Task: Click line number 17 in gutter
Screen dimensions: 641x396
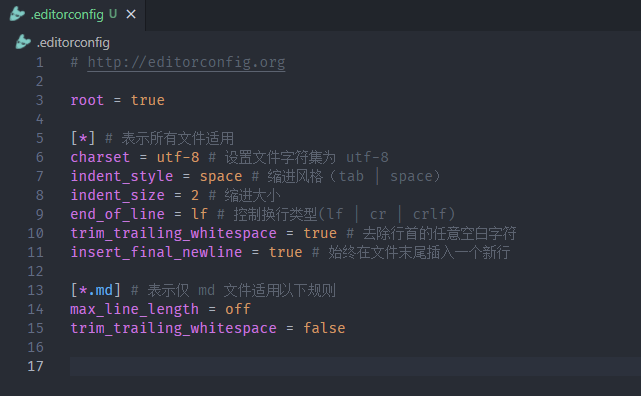Action: tap(35, 366)
